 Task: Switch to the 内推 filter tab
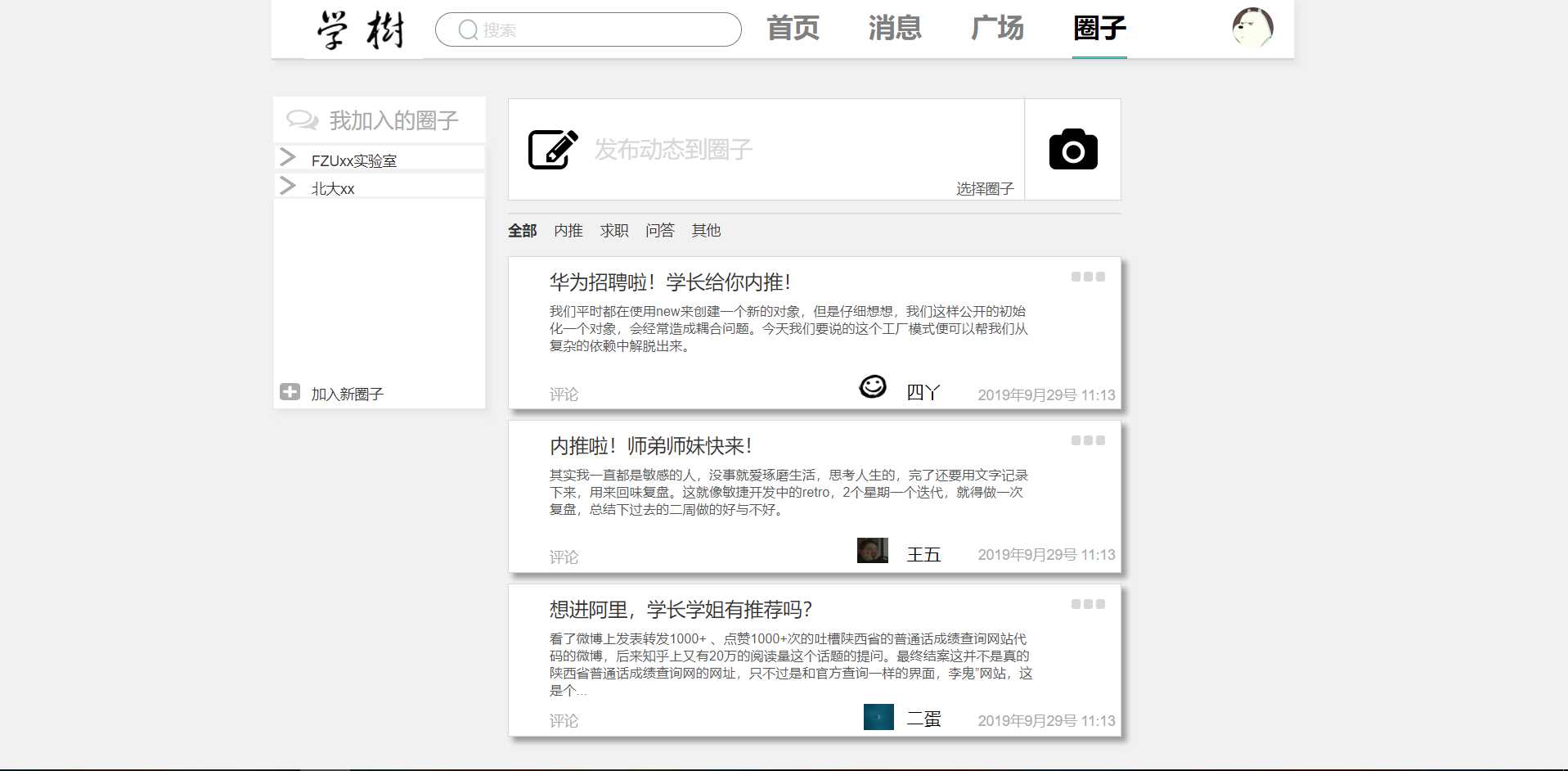[x=568, y=231]
